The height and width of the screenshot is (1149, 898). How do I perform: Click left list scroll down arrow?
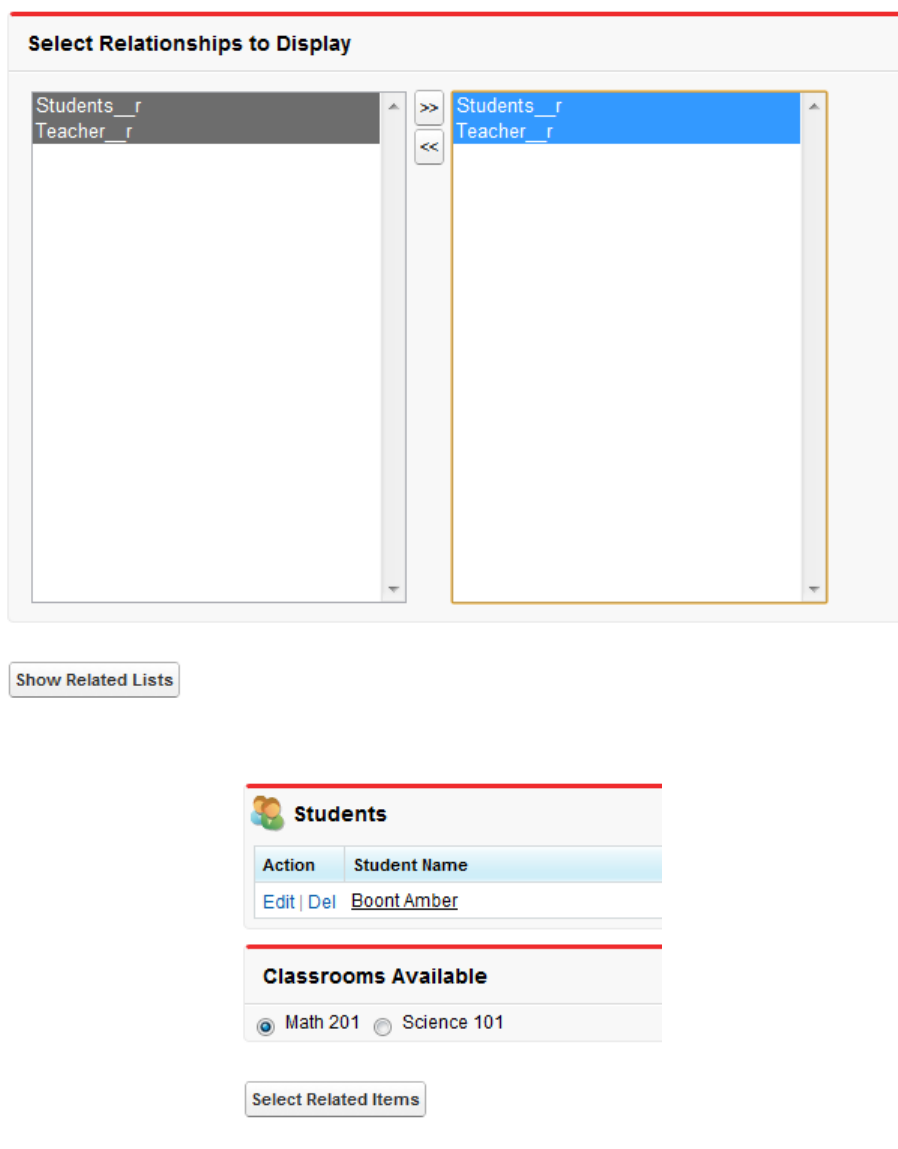tap(394, 589)
